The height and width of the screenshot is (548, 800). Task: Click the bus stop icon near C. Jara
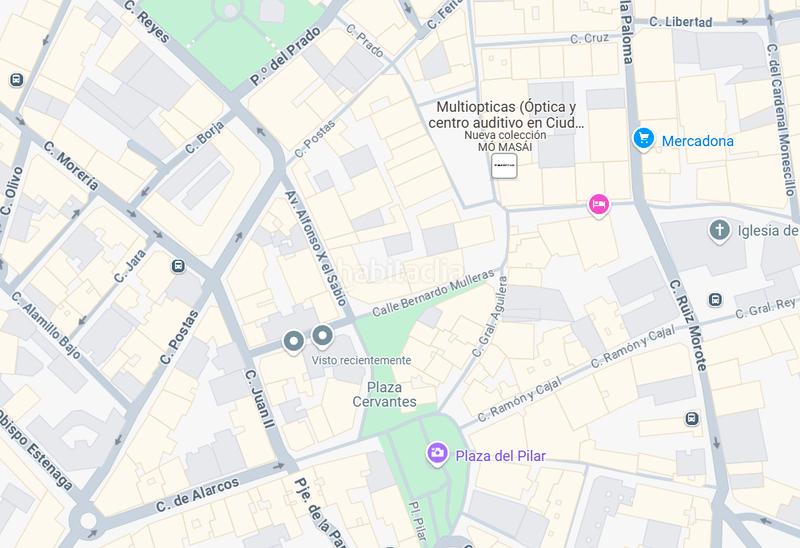(x=178, y=266)
